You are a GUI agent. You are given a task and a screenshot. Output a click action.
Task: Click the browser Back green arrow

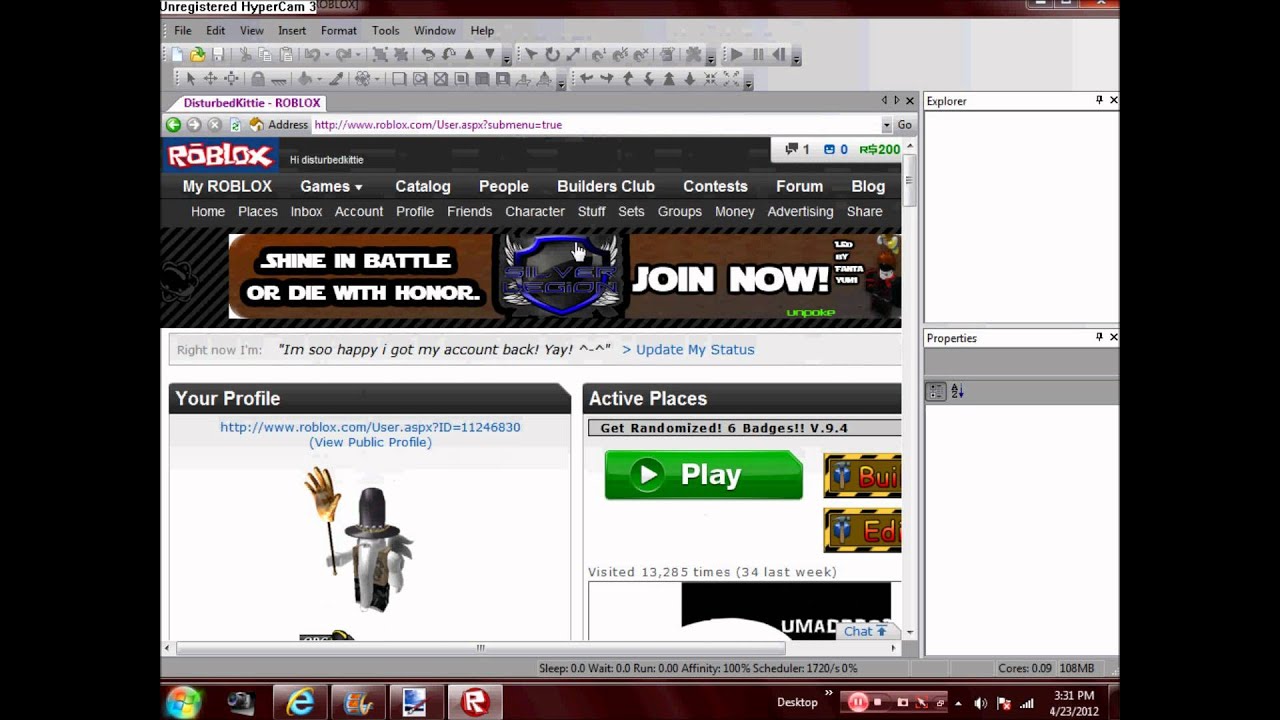pyautogui.click(x=173, y=125)
